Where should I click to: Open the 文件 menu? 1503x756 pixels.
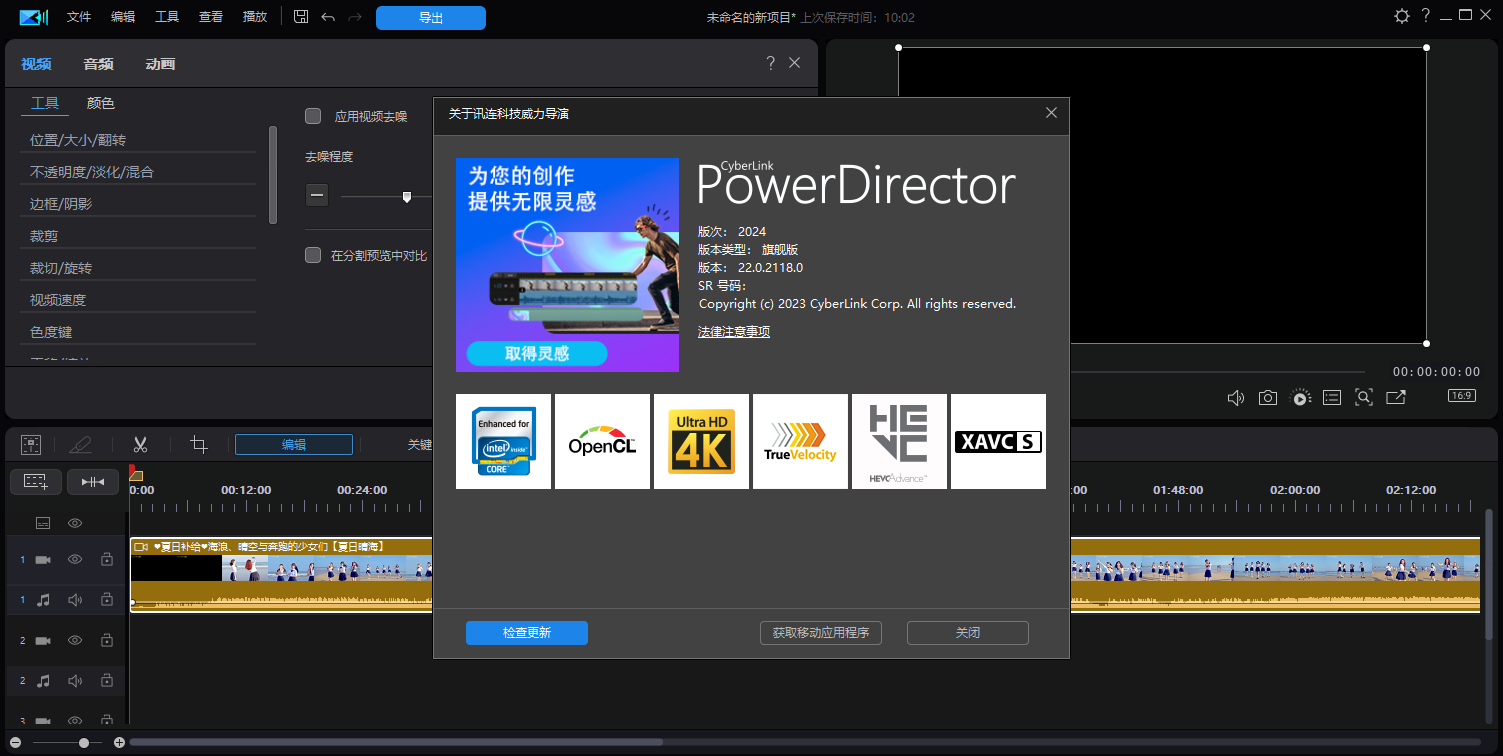click(x=79, y=17)
